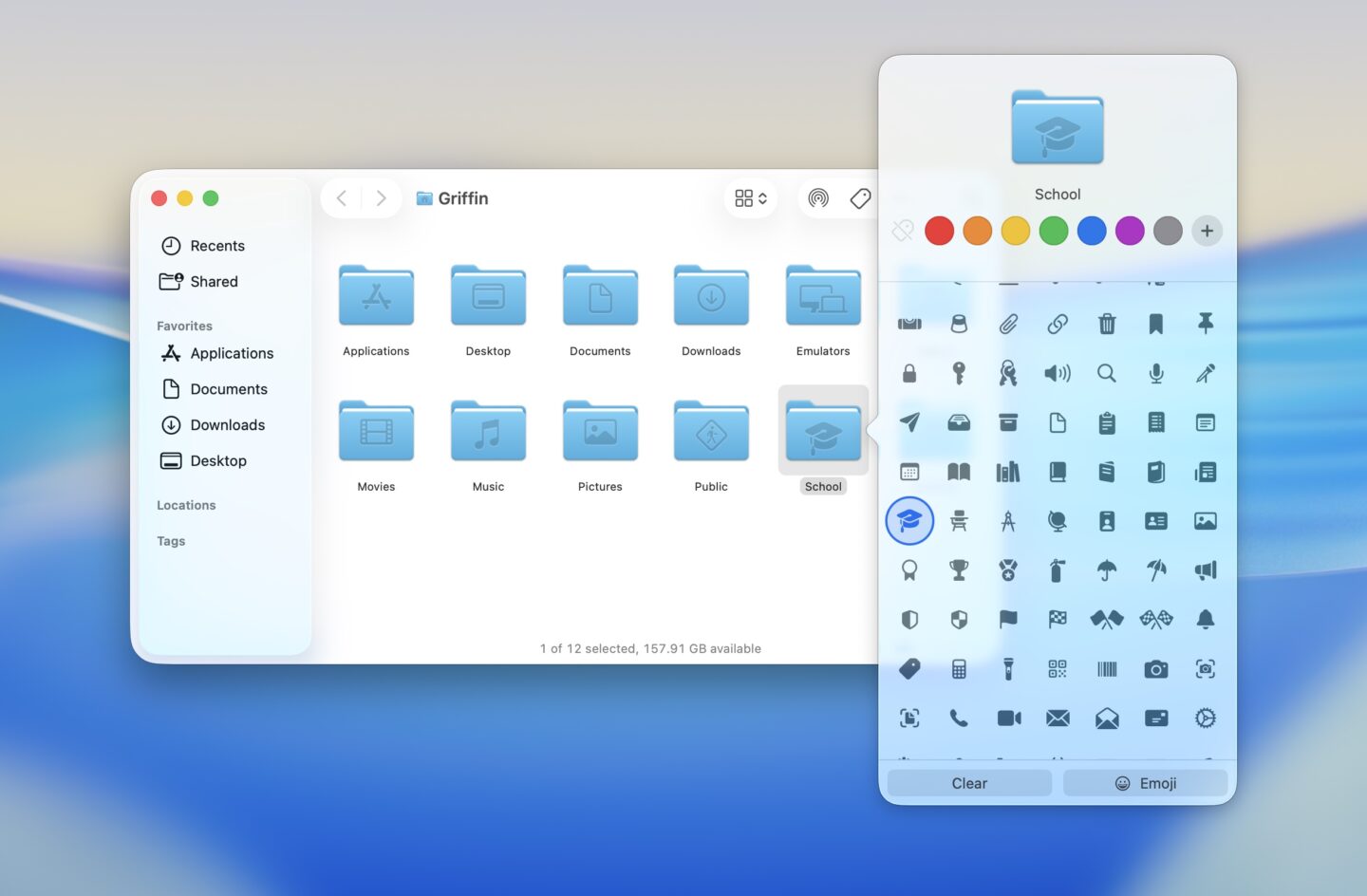Select the paper plane icon
This screenshot has width=1367, height=896.
point(909,422)
